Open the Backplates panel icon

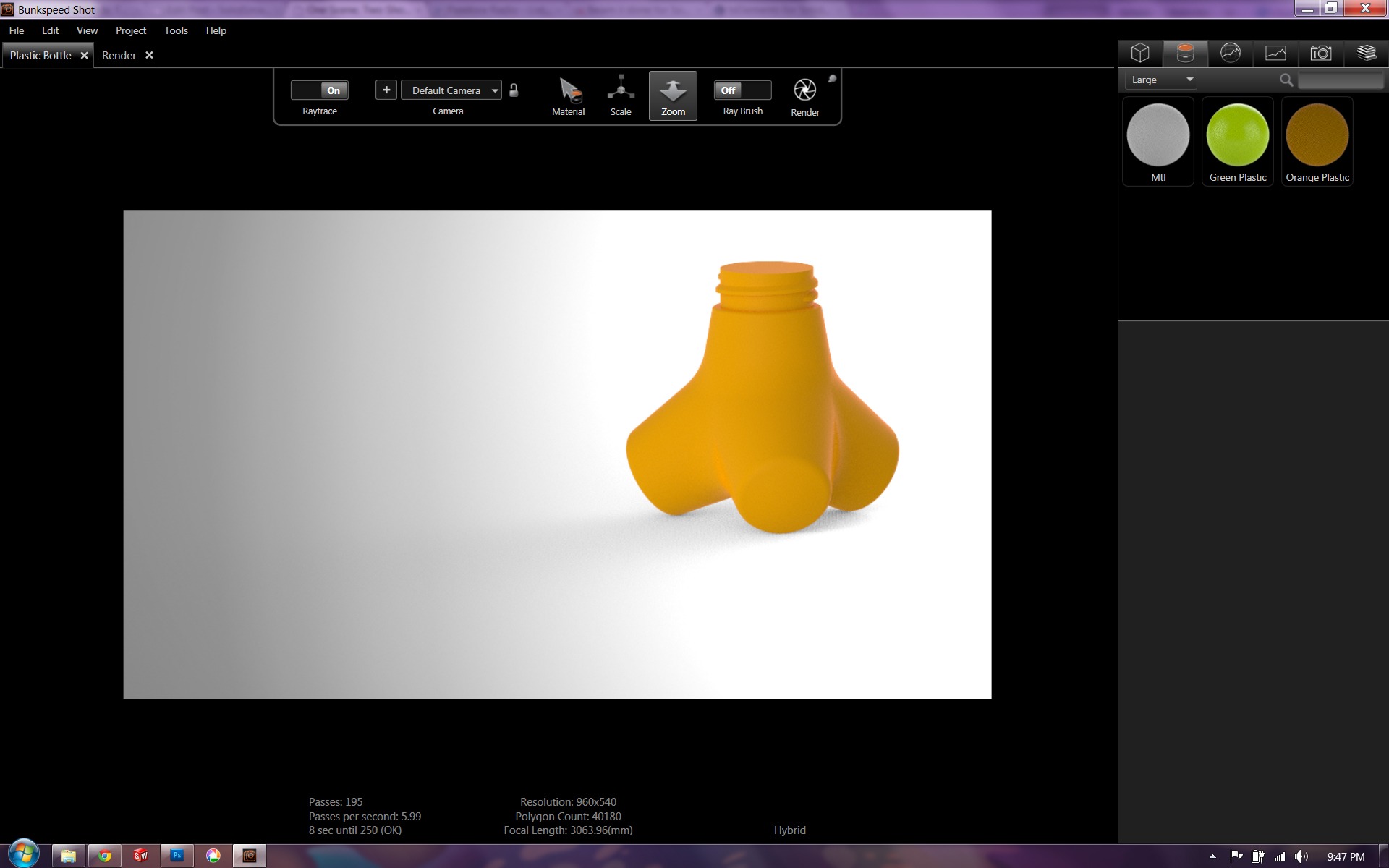[1275, 53]
